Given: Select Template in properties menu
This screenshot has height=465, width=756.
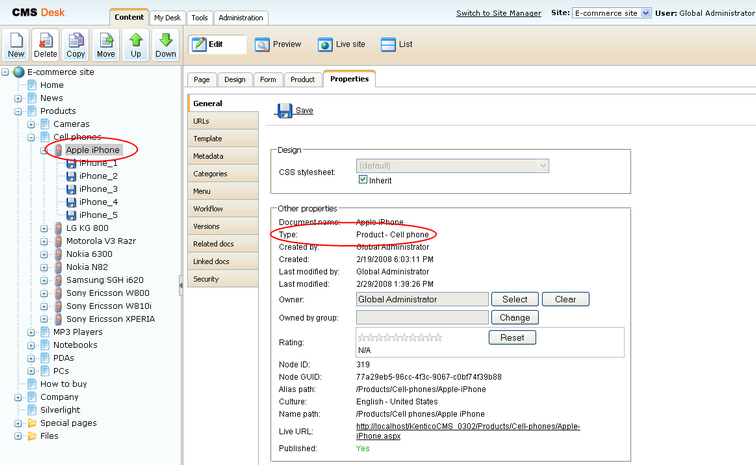Looking at the screenshot, I should 223,138.
